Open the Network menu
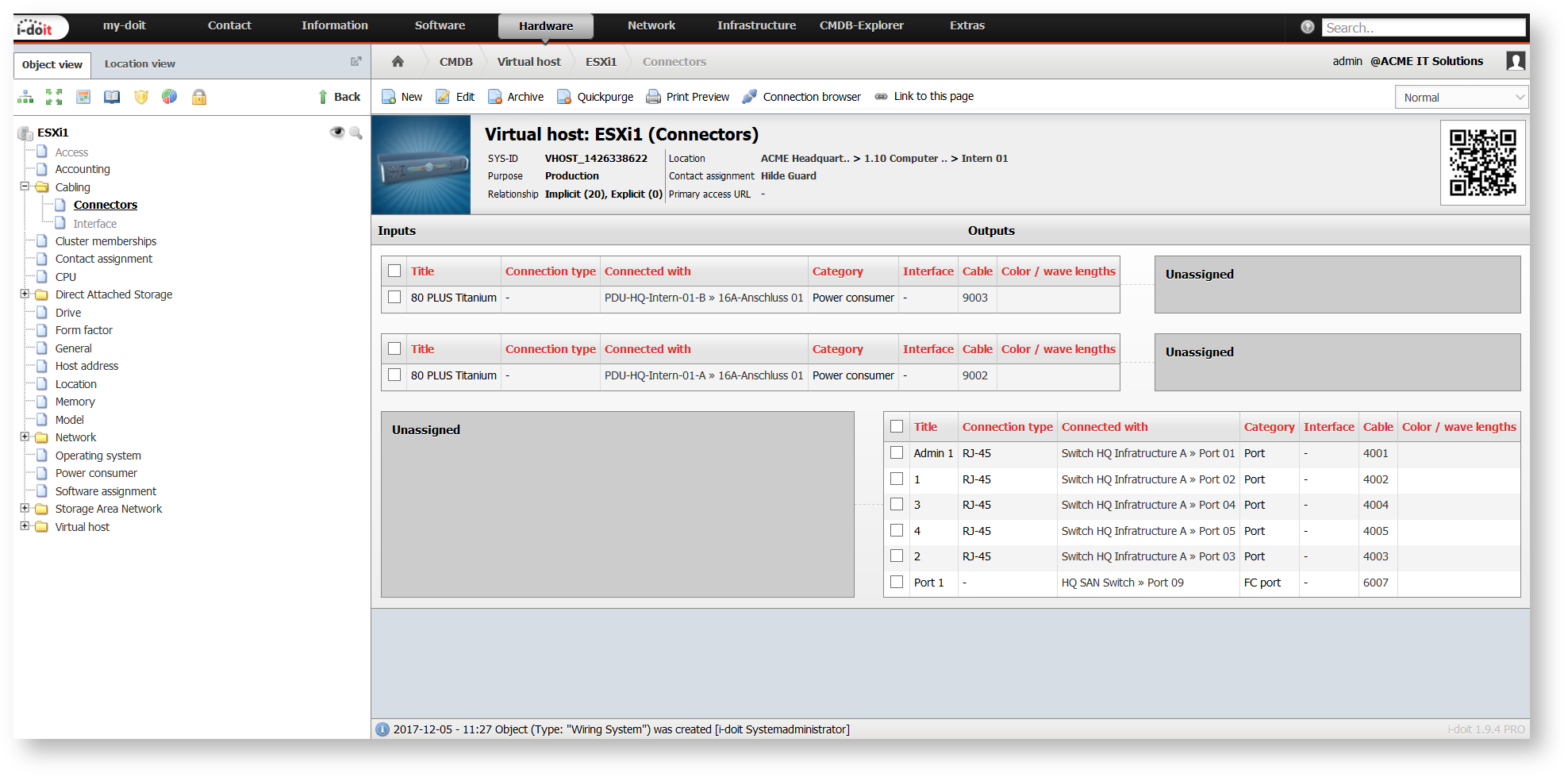 pos(651,25)
